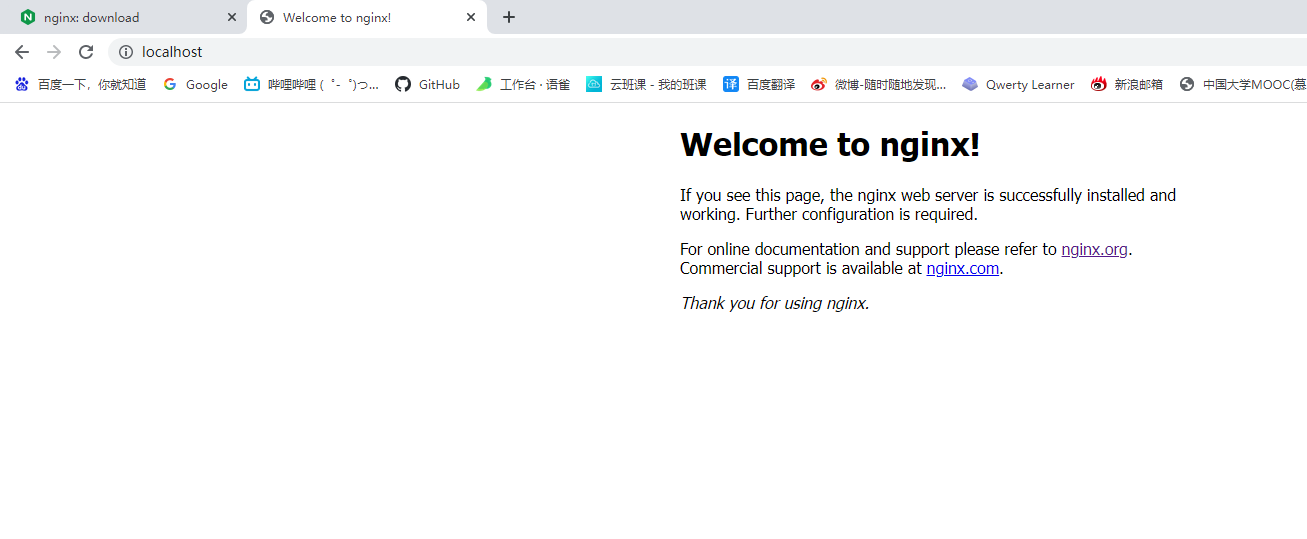Follow the nginx.org link
The height and width of the screenshot is (539, 1307).
pyautogui.click(x=1094, y=249)
